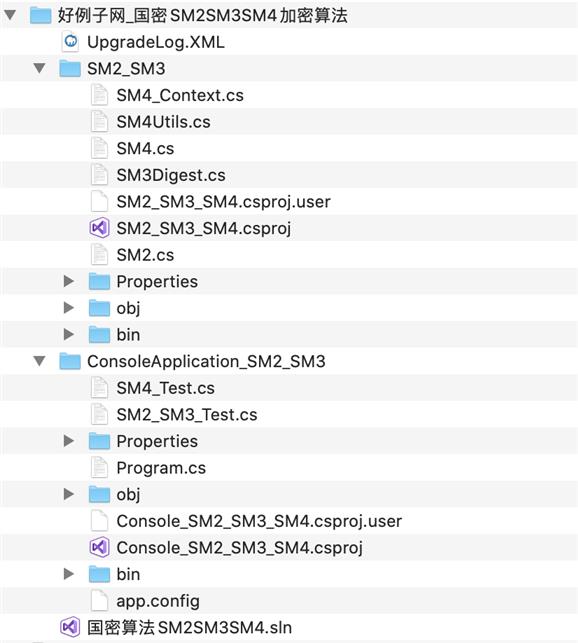Click the Visual Studio icon of SM2_SM3_SM4.csproj
578x643 pixels.
(x=99, y=228)
